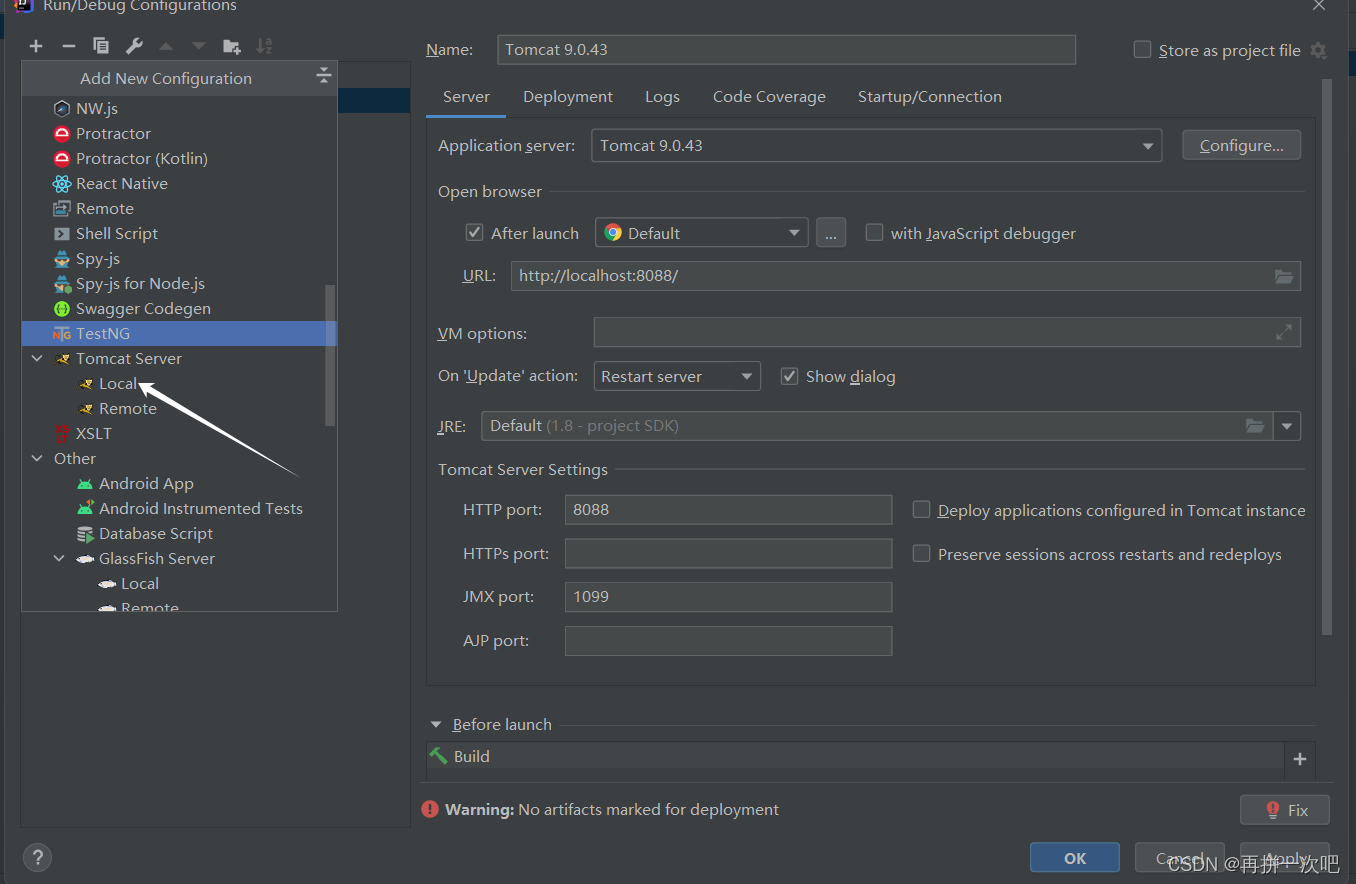Click the Move down arrow icon in toolbar
The width and height of the screenshot is (1356, 884).
point(199,46)
